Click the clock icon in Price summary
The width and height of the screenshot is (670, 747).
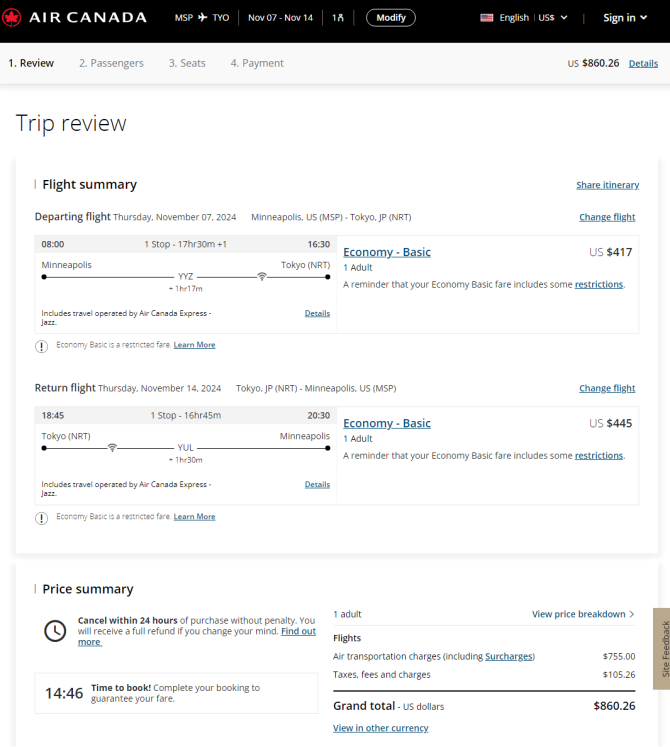[55, 631]
